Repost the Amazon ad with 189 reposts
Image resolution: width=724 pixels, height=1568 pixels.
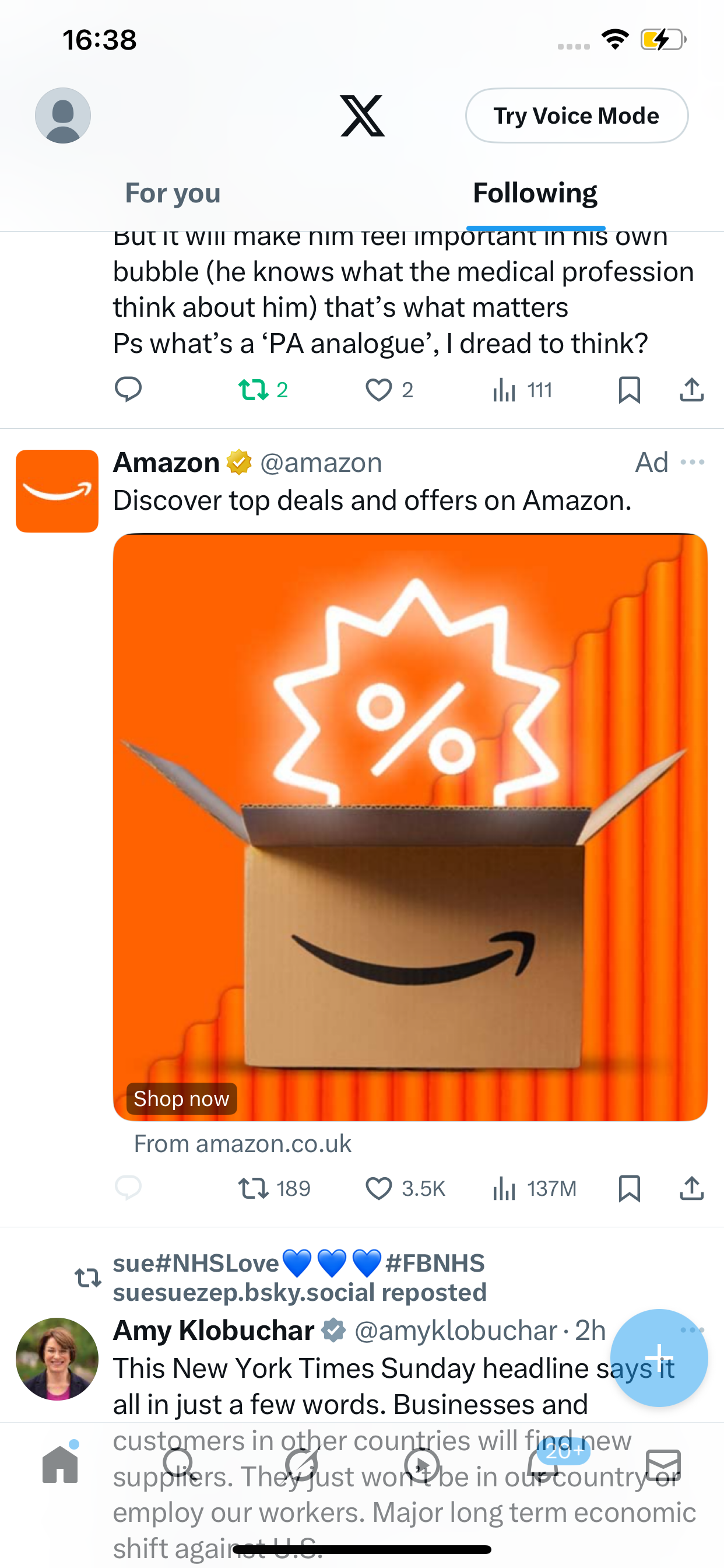click(274, 1188)
